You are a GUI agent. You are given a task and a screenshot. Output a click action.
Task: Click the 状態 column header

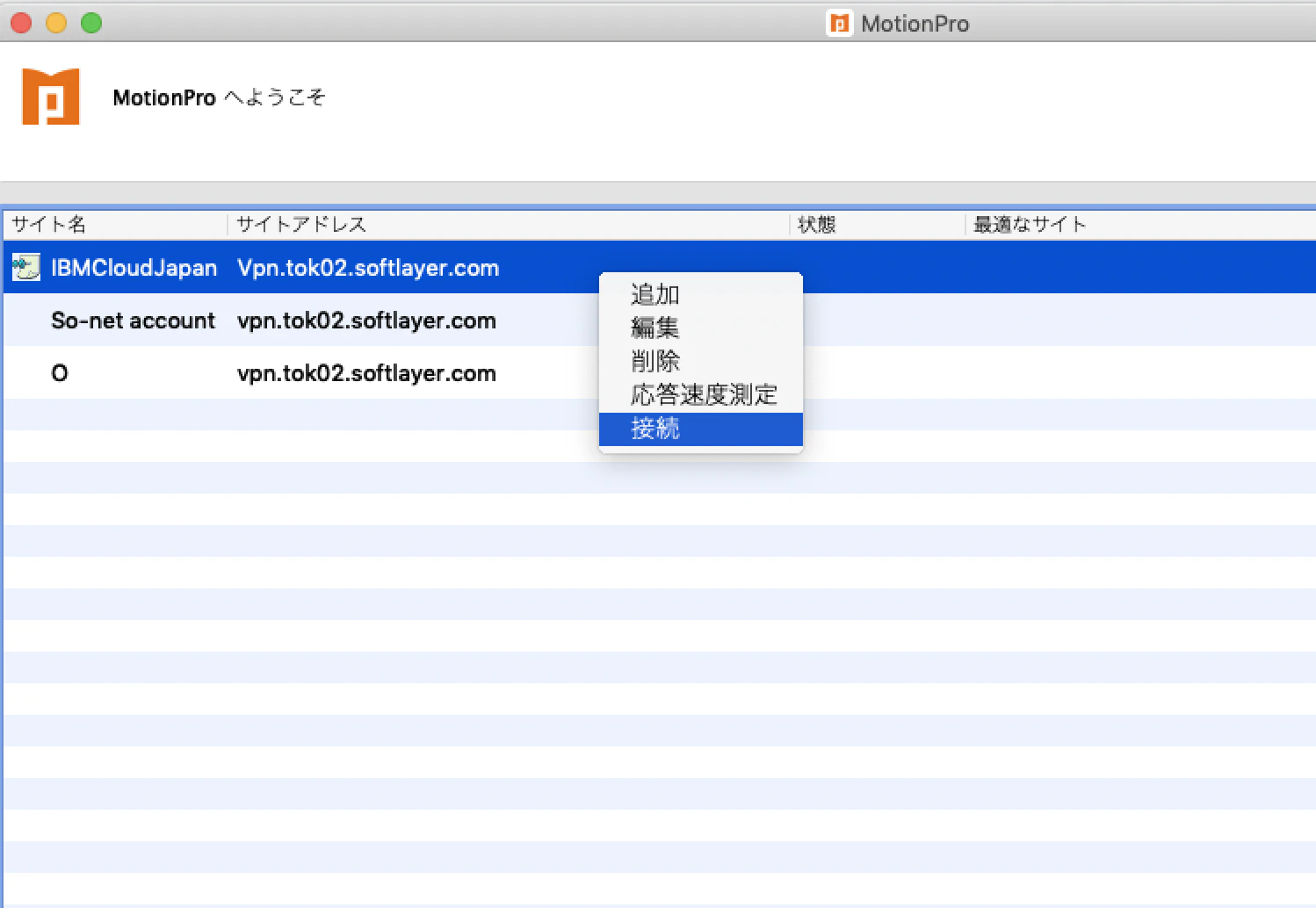coord(878,225)
